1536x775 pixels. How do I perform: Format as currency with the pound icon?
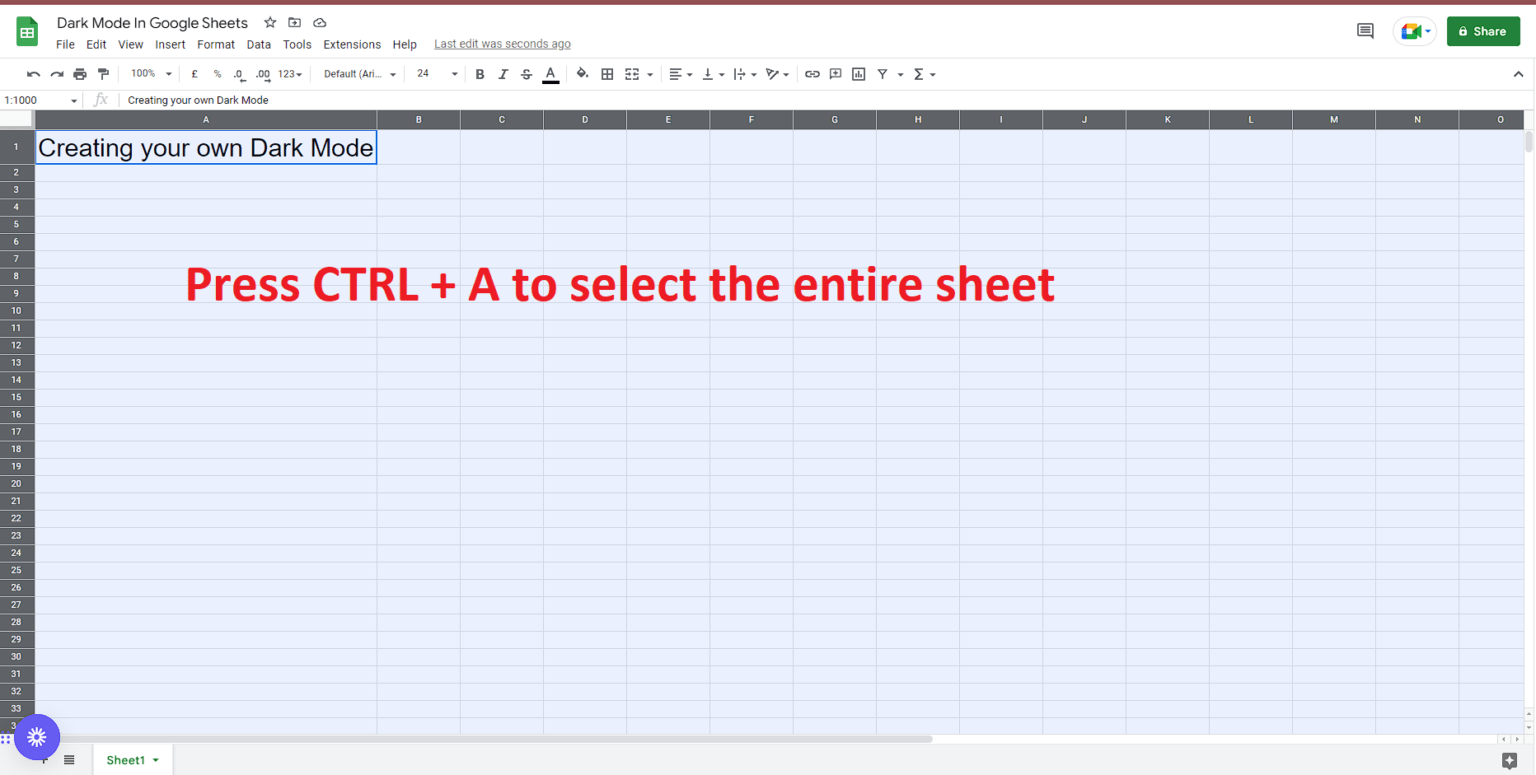pos(194,74)
